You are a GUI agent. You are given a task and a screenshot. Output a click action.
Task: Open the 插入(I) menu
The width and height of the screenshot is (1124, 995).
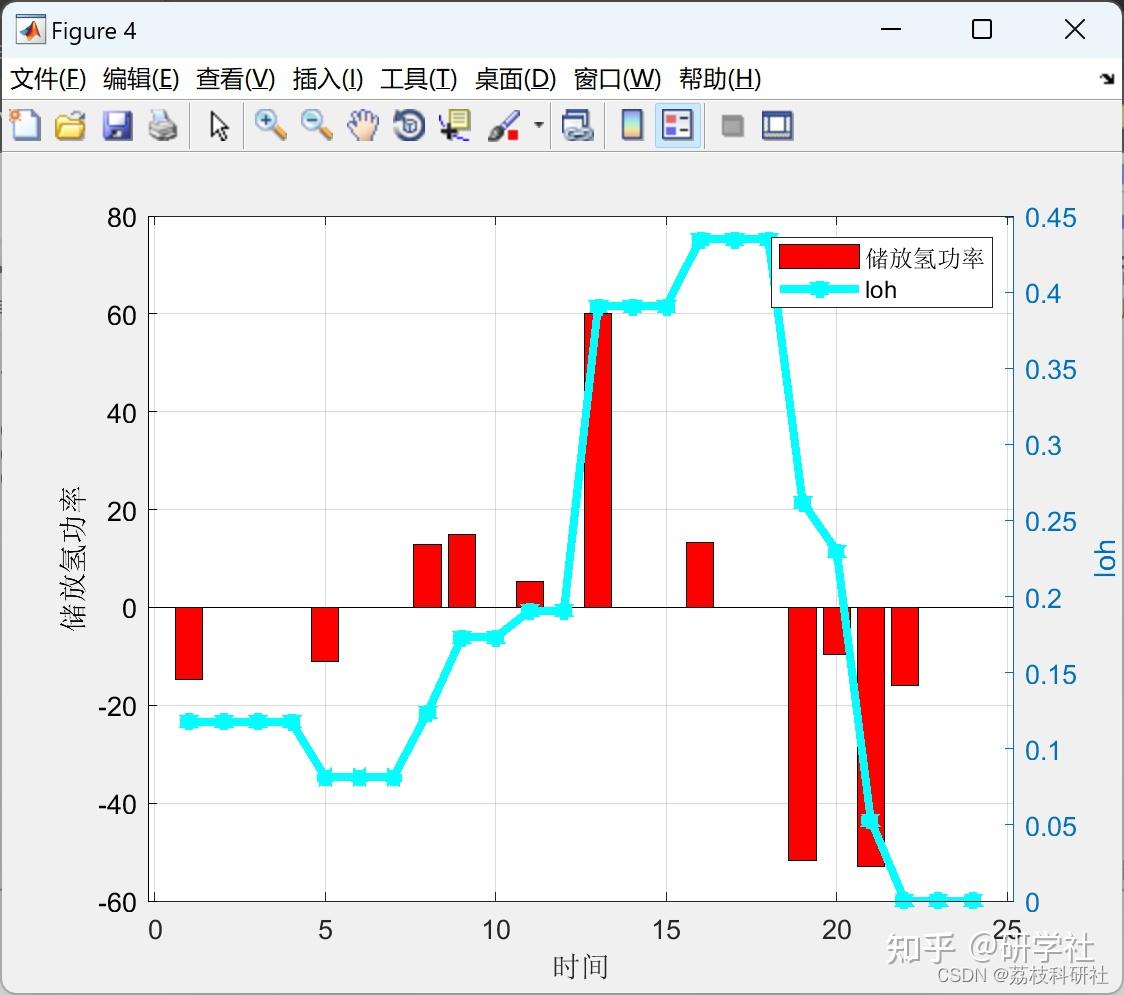(328, 79)
